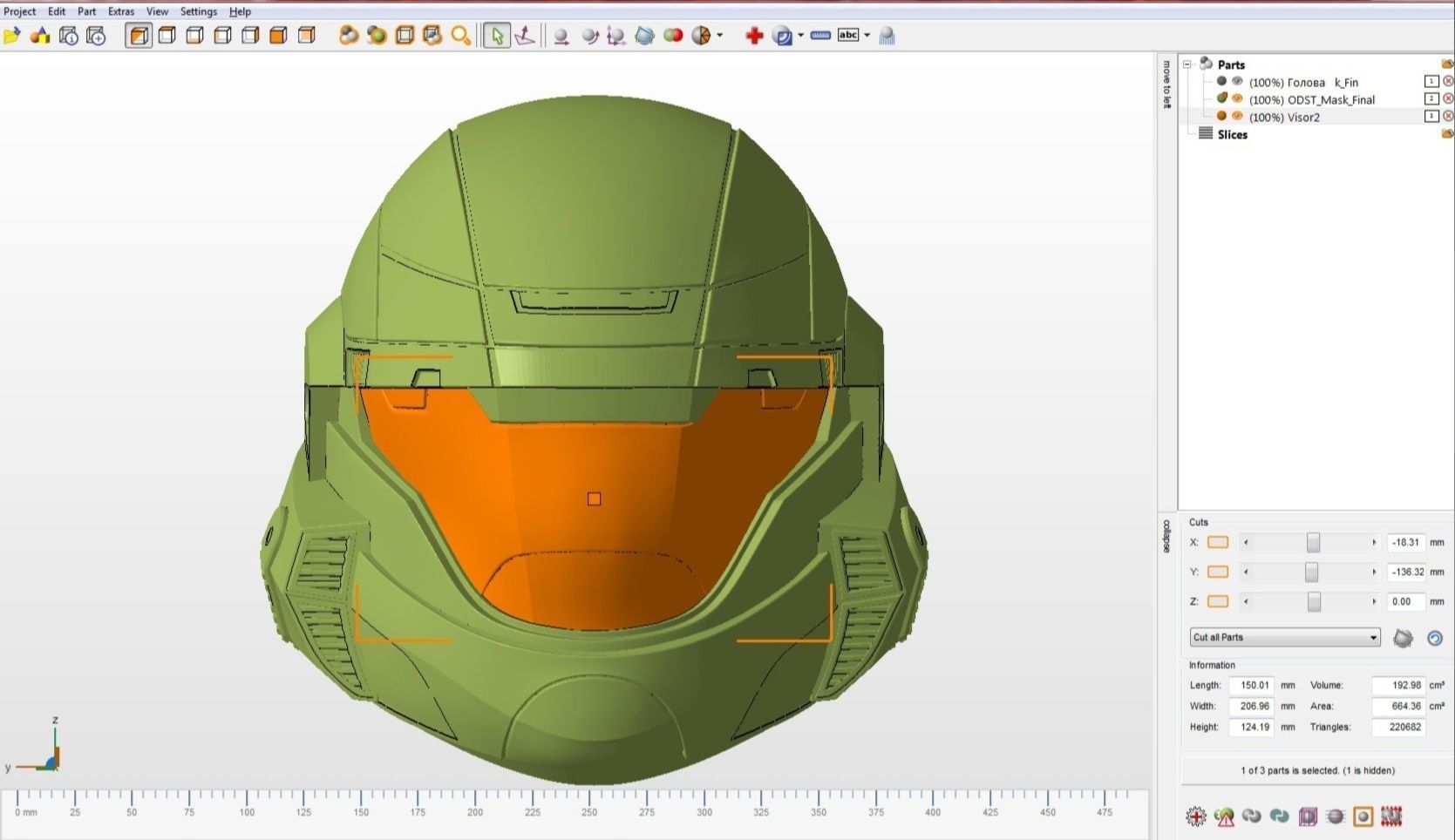Click the right arrow of the Z cut slider
The width and height of the screenshot is (1455, 840).
tap(1374, 601)
